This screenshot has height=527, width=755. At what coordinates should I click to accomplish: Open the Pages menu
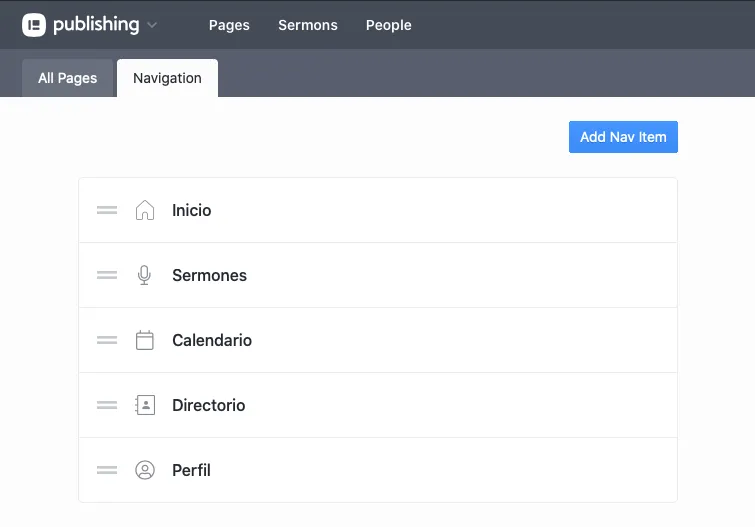pos(229,25)
